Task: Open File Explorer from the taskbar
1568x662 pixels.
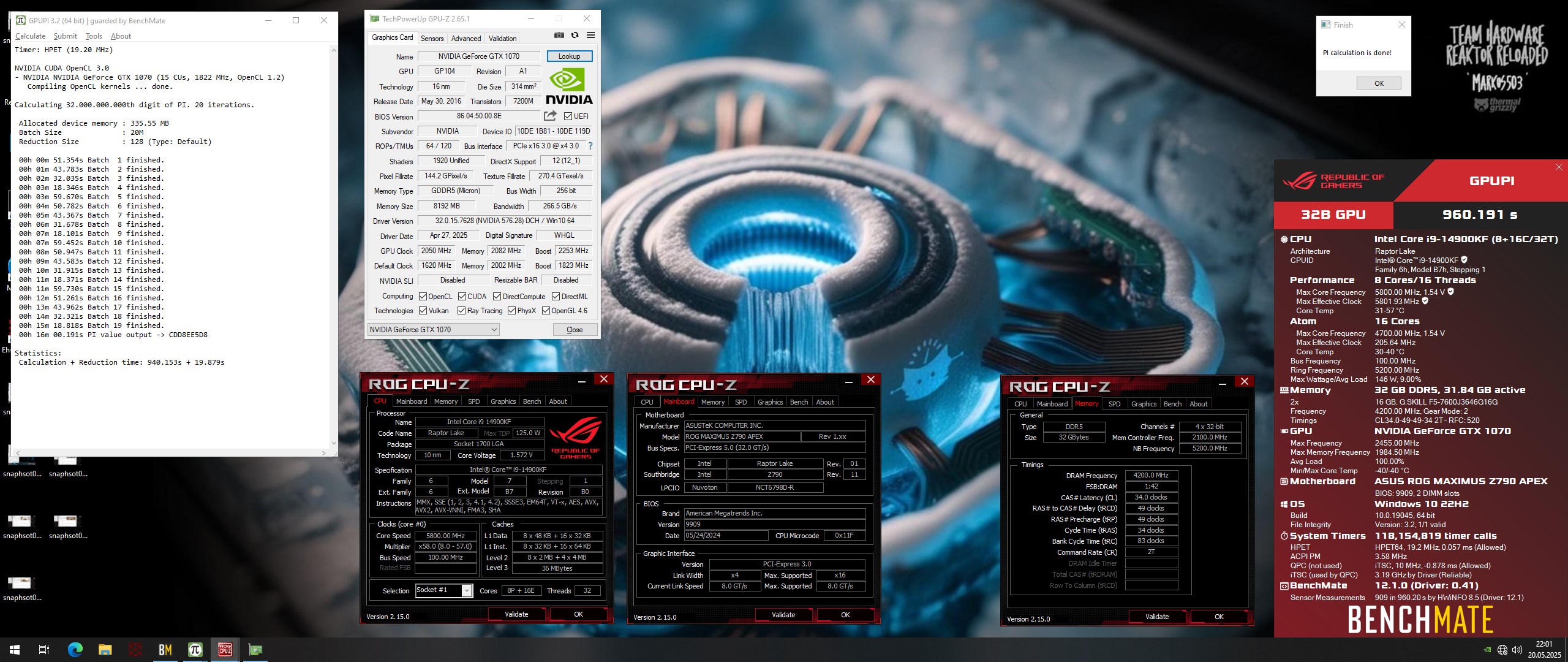Action: pos(105,650)
